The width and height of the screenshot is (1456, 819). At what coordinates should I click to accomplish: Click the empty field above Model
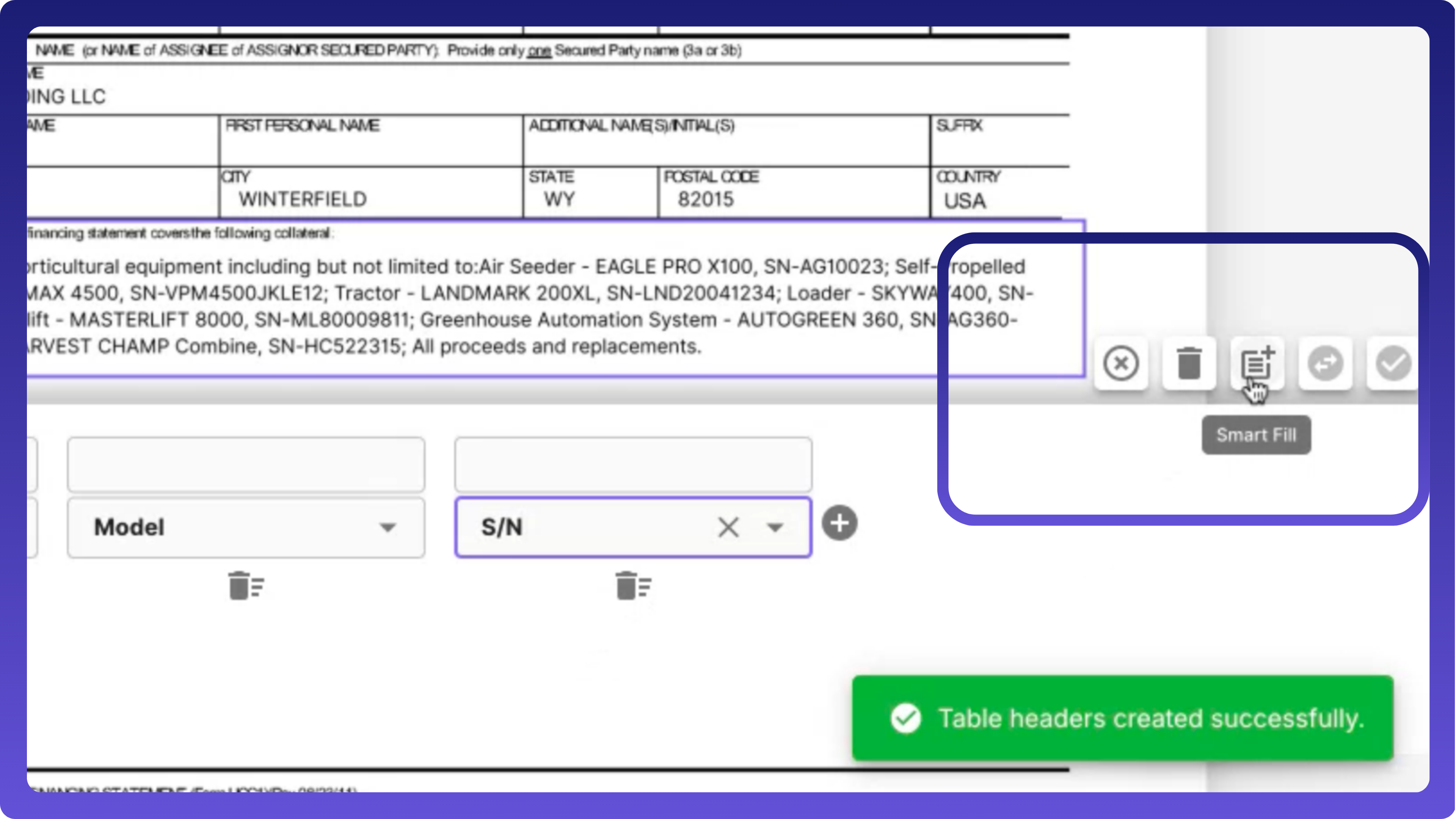(x=246, y=464)
